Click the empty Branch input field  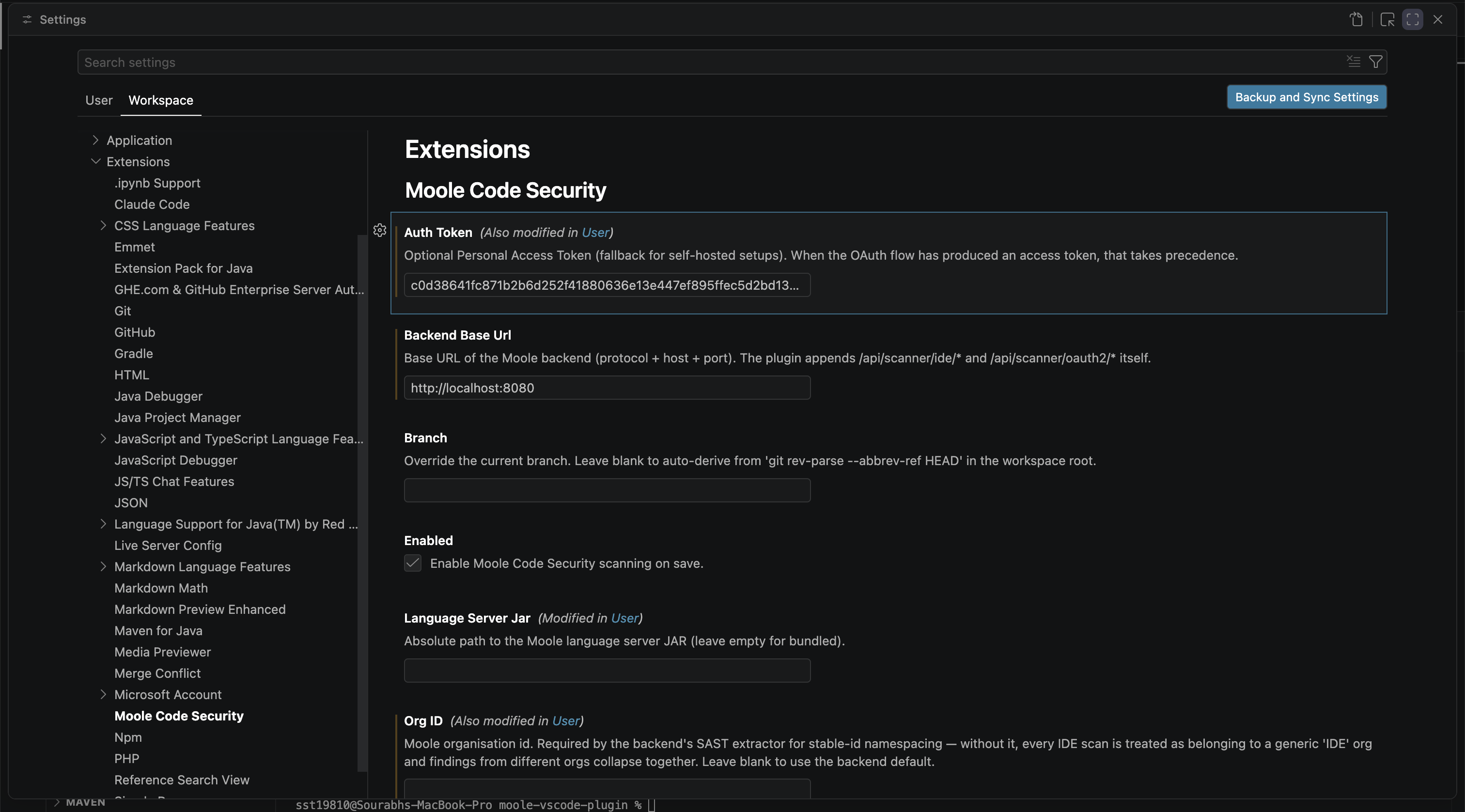click(x=607, y=490)
